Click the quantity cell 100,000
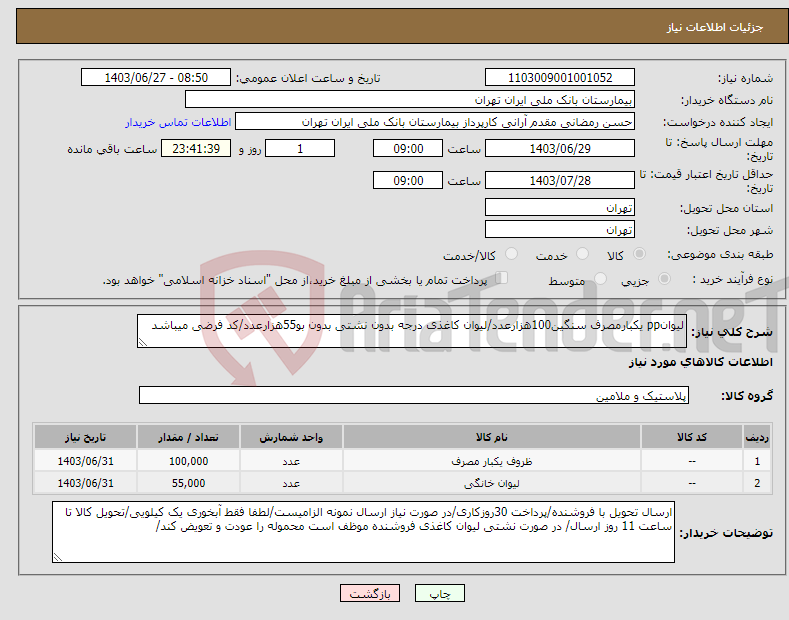789x620 pixels. 188,461
